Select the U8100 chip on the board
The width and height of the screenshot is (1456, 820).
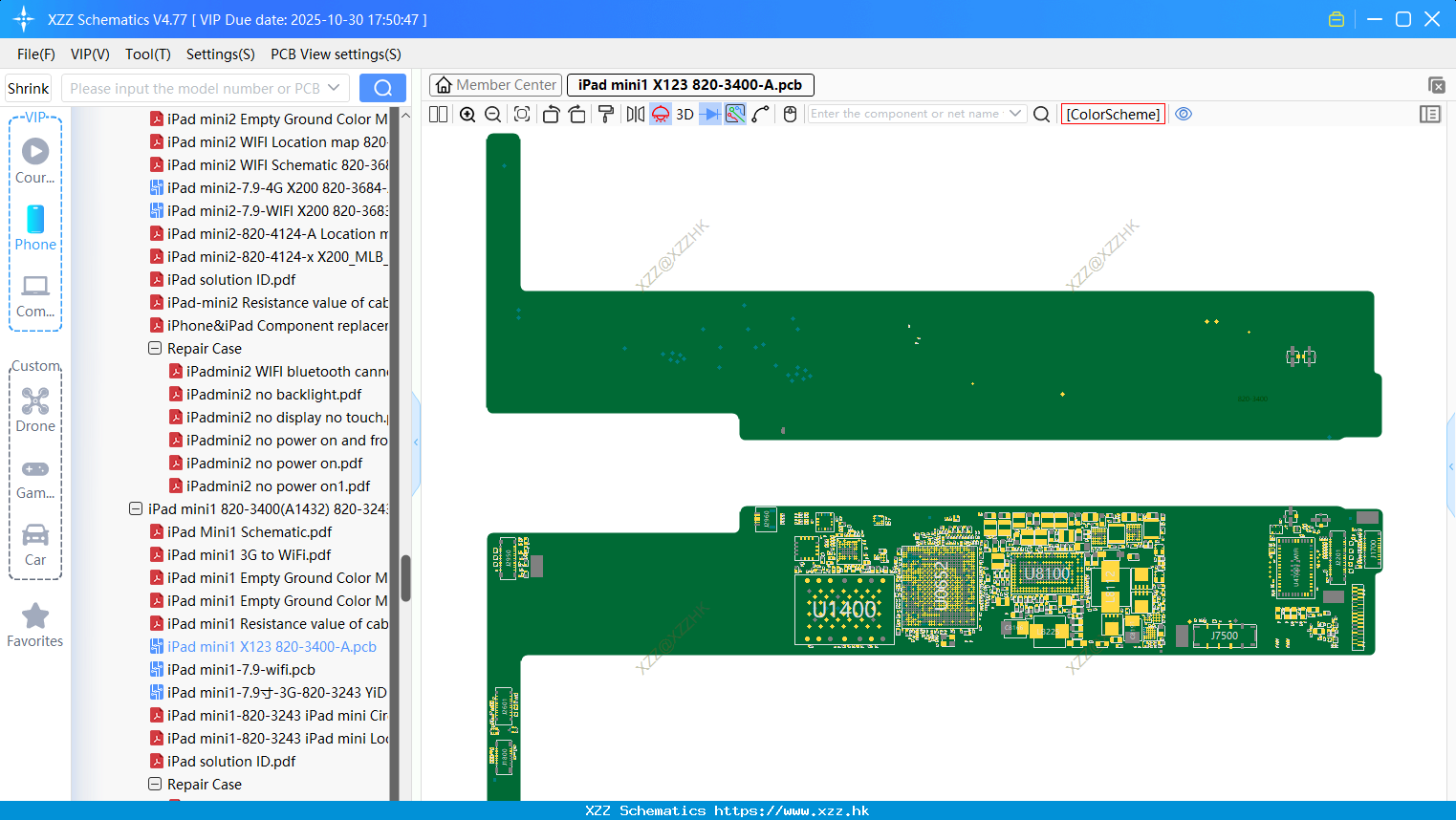click(x=1047, y=573)
